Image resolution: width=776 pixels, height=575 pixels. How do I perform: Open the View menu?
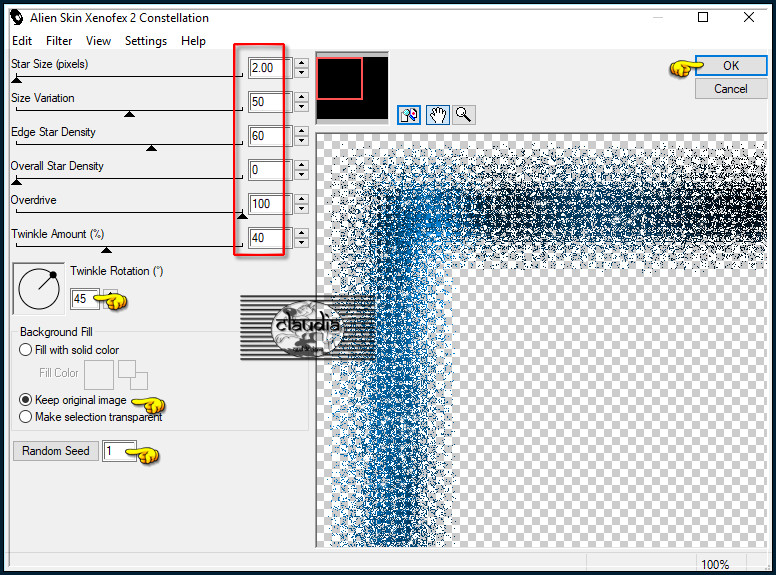tap(98, 41)
